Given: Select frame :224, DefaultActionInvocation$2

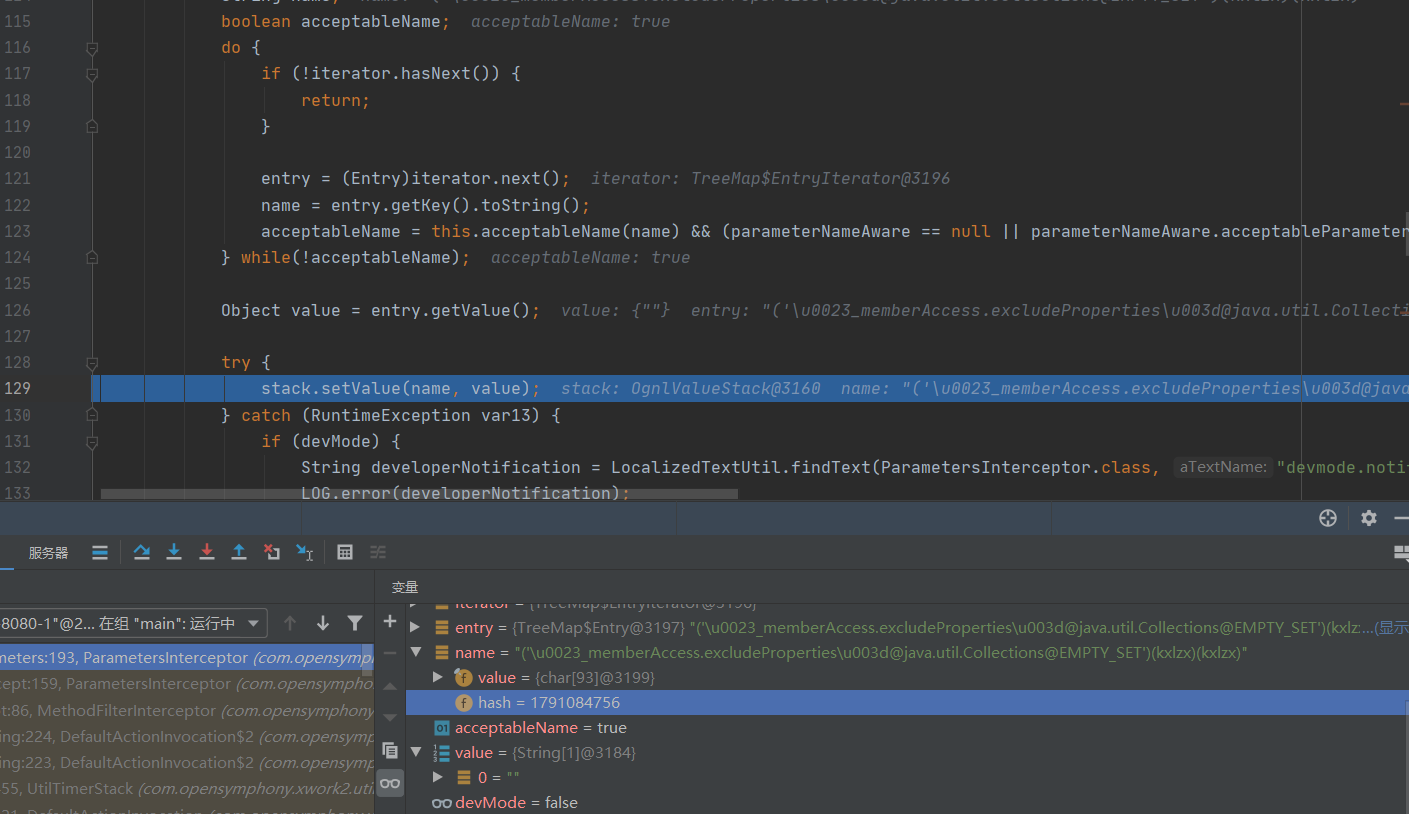Looking at the screenshot, I should (x=187, y=736).
